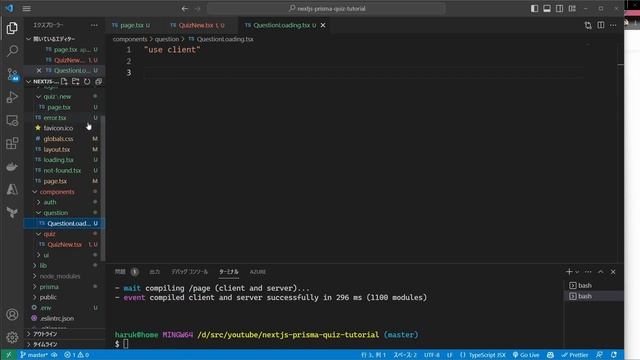
Task: Click the New File icon in explorer header
Action: [64, 81]
